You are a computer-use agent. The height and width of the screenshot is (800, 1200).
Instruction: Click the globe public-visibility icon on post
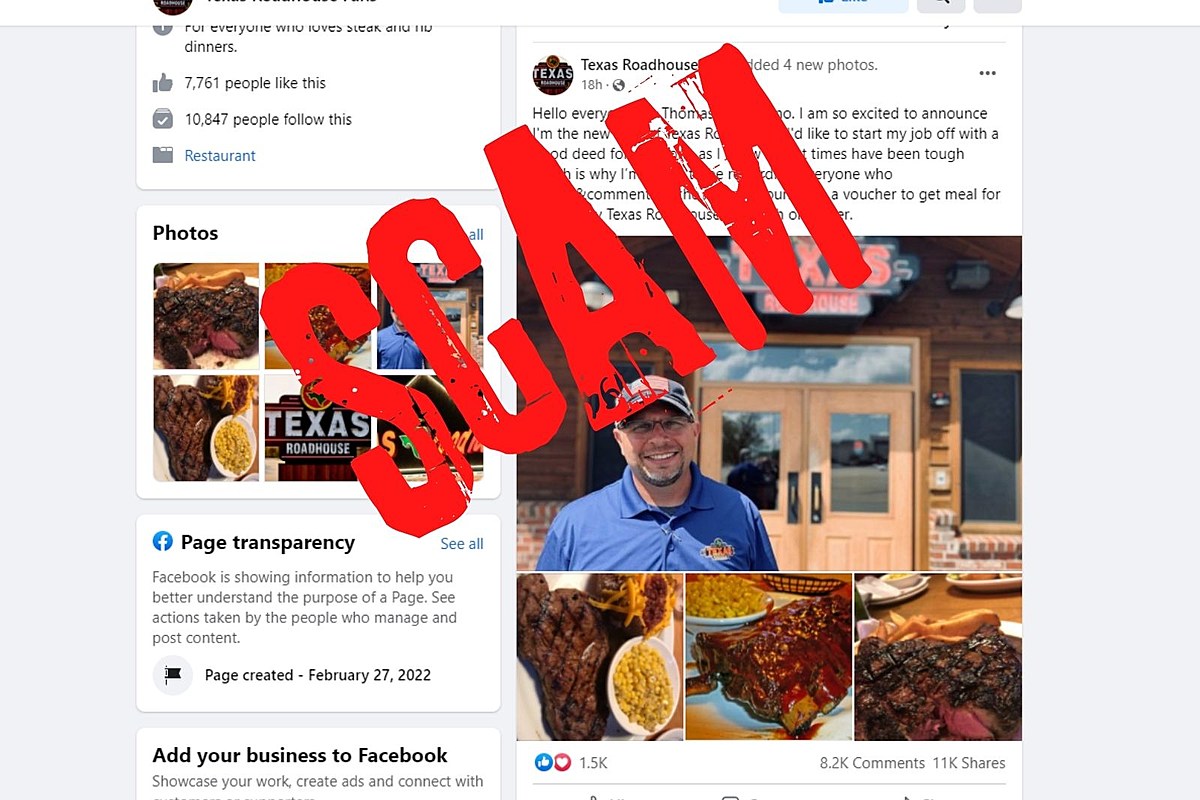[619, 85]
